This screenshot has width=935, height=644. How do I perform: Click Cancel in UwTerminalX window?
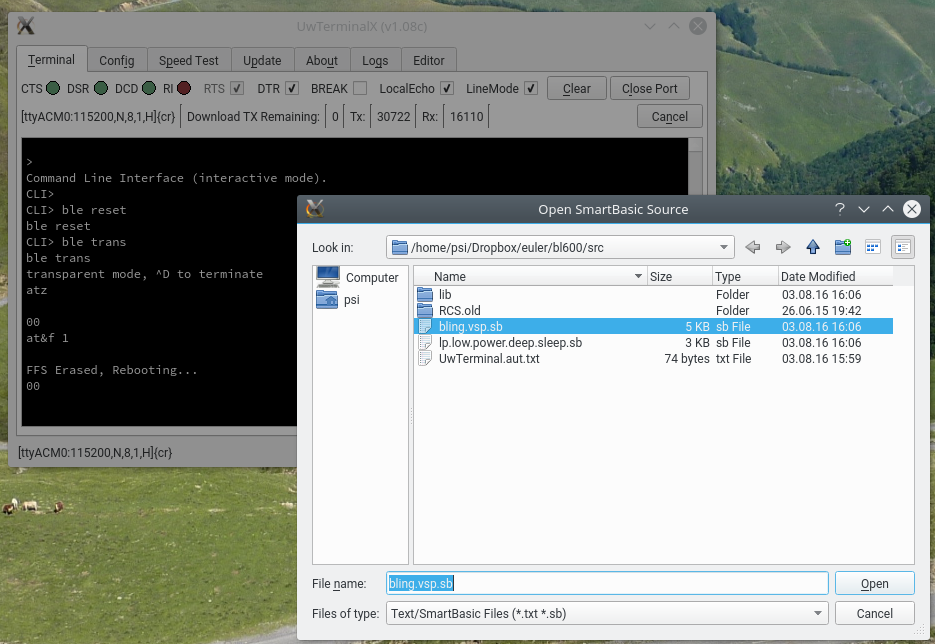670,116
